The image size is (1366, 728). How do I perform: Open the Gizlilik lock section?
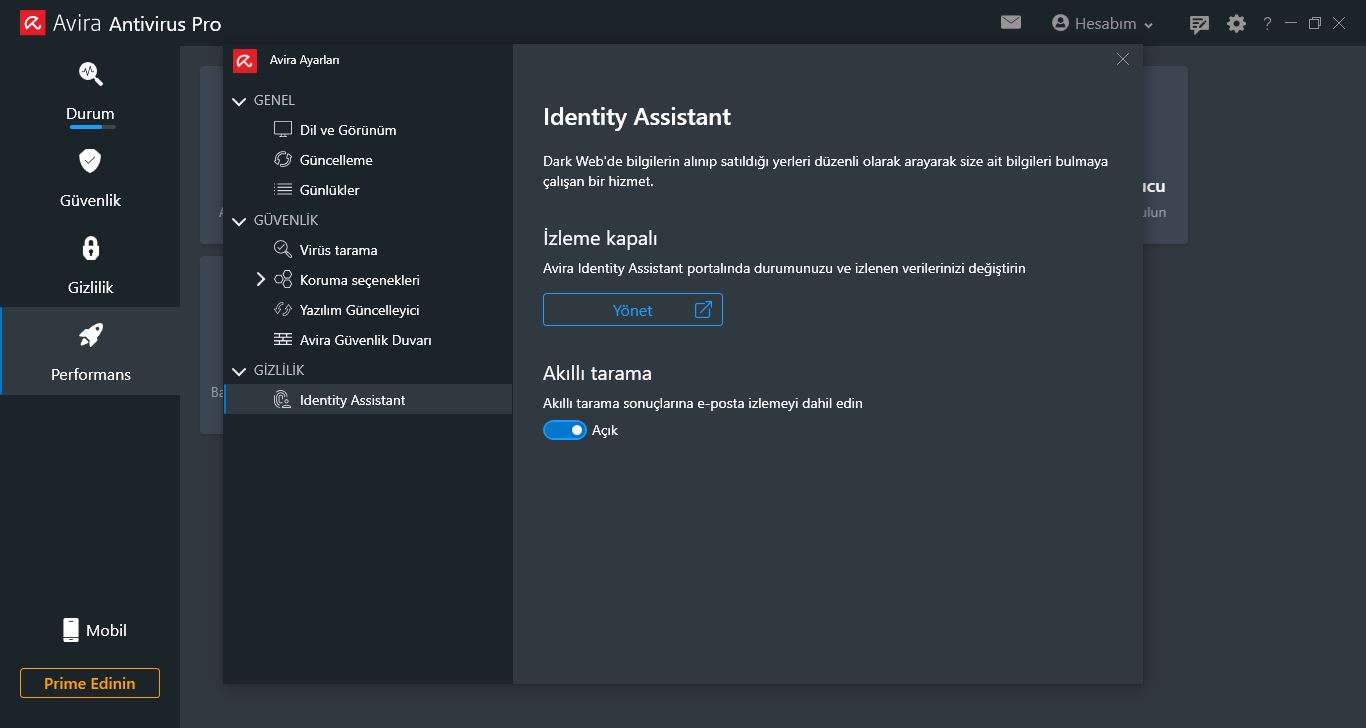pos(90,265)
